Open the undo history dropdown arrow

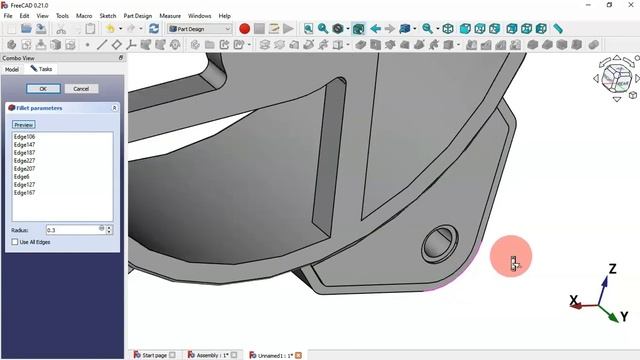120,29
